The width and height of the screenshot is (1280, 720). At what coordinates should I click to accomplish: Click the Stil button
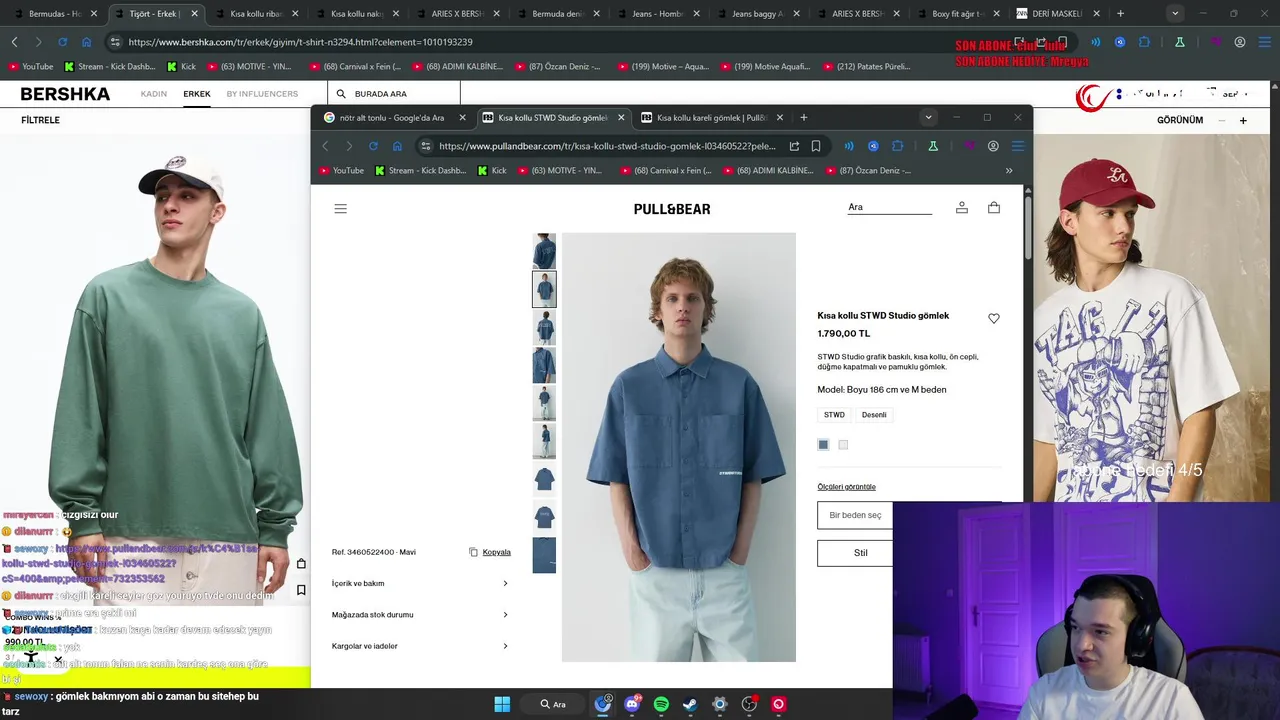(x=855, y=553)
